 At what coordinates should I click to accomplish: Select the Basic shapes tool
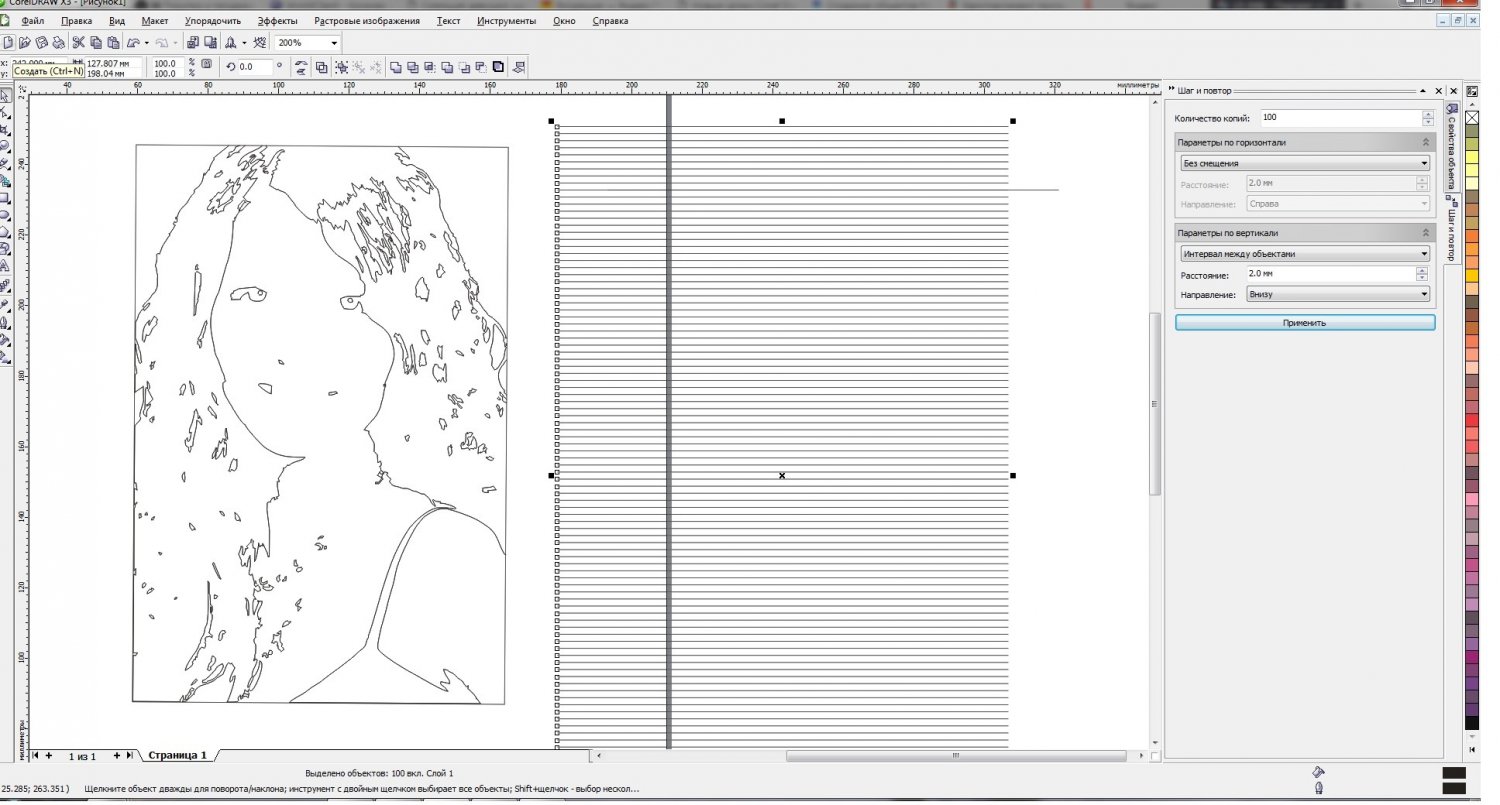point(7,248)
